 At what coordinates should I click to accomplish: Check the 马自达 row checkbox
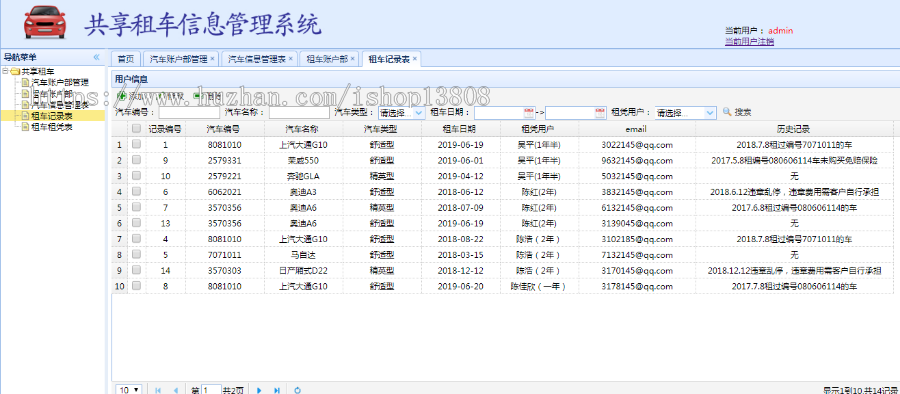click(x=136, y=254)
